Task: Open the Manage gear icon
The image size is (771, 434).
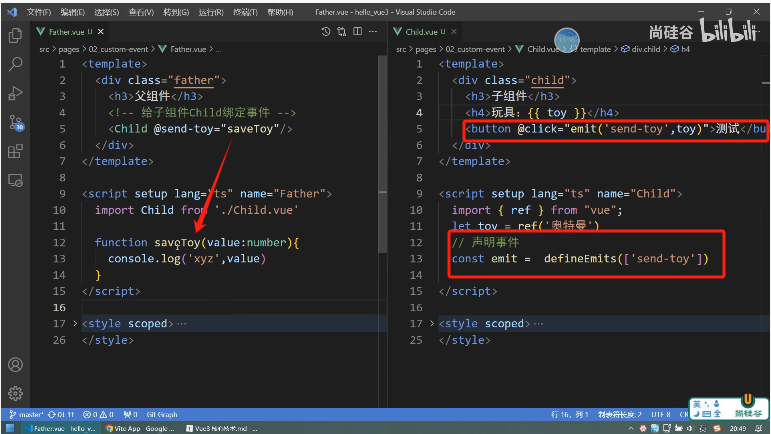Action: tap(15, 393)
